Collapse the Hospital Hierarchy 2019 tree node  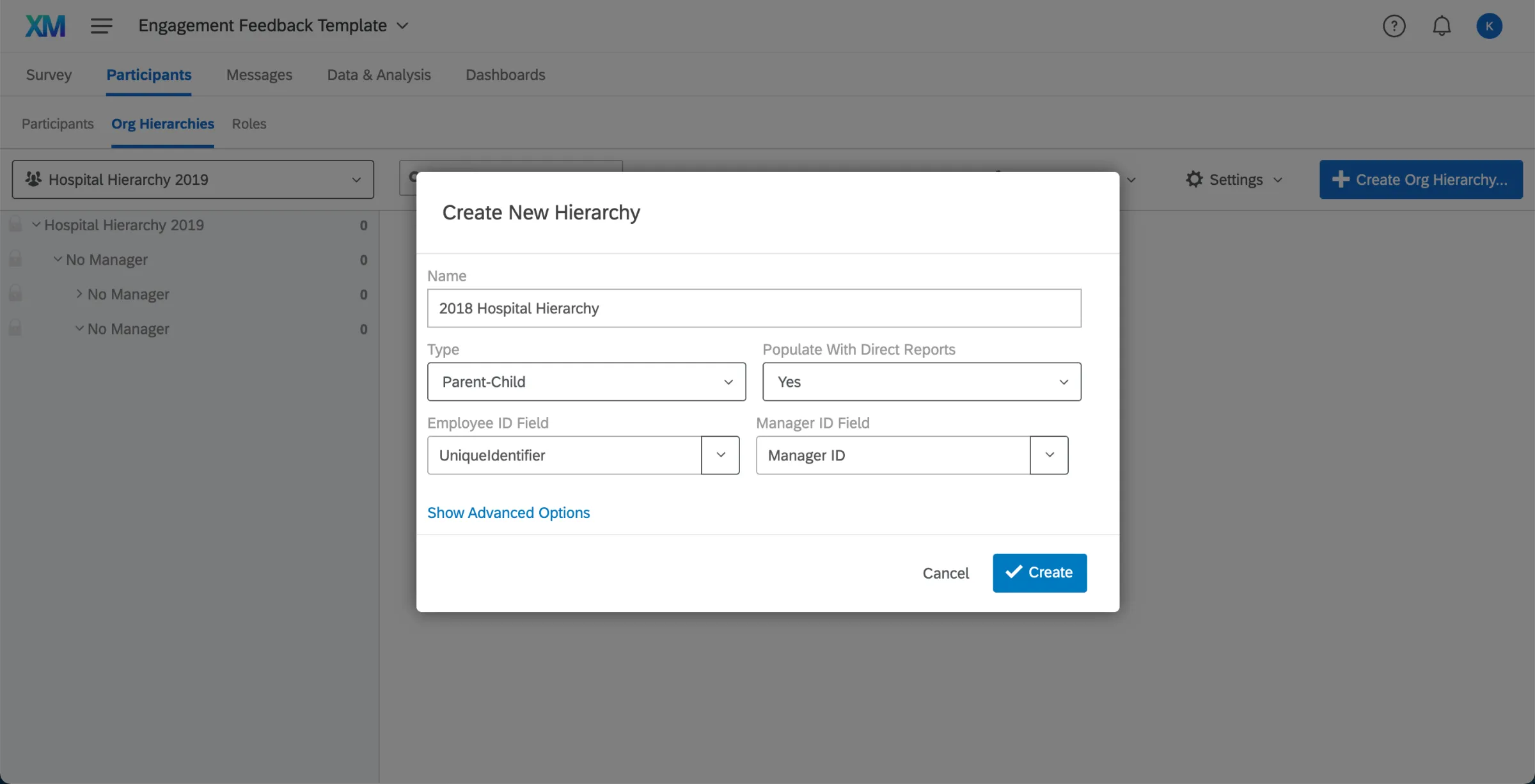click(x=36, y=224)
